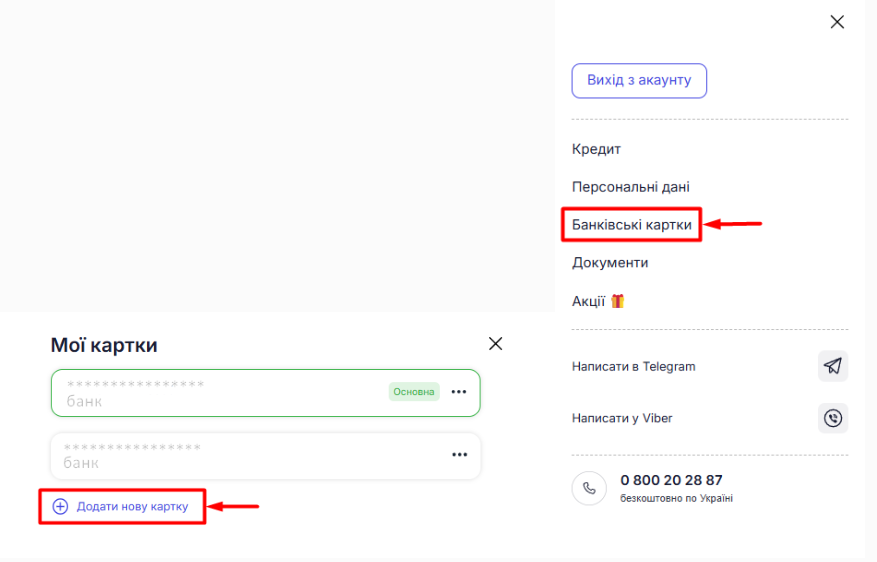Click the Основна badge on the first card
Viewport: 877px width, 562px height.
point(414,392)
